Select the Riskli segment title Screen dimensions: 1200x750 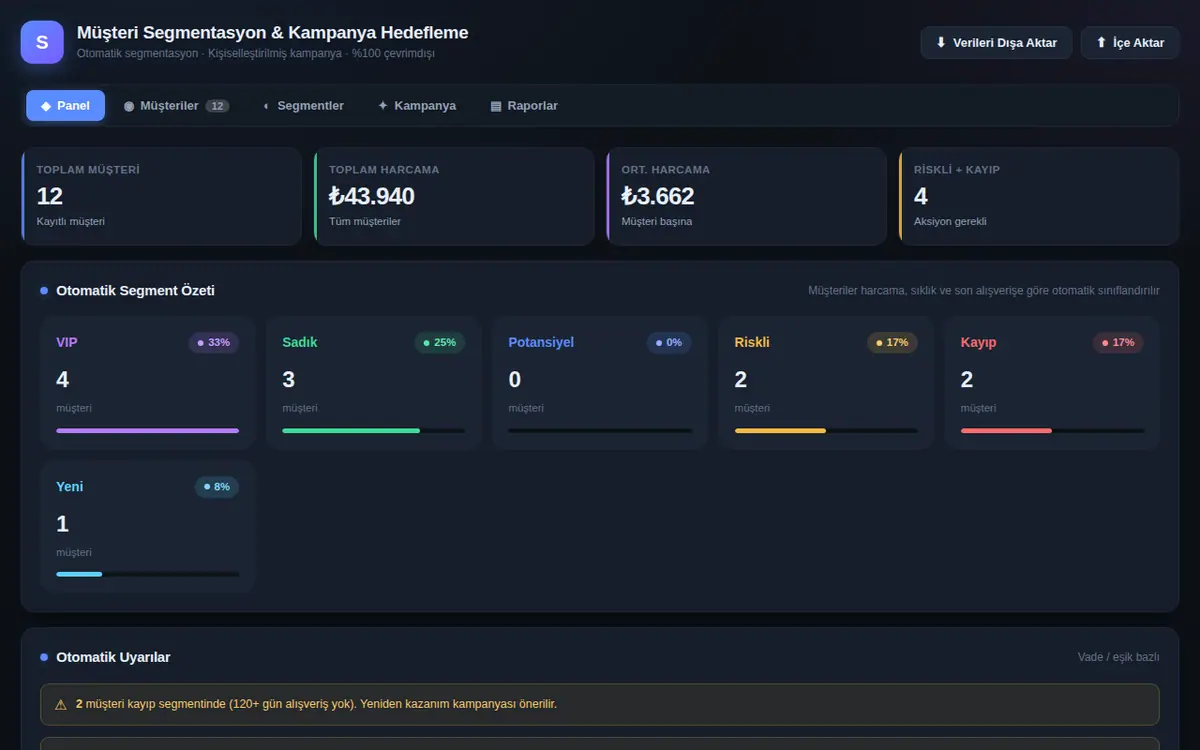point(752,342)
